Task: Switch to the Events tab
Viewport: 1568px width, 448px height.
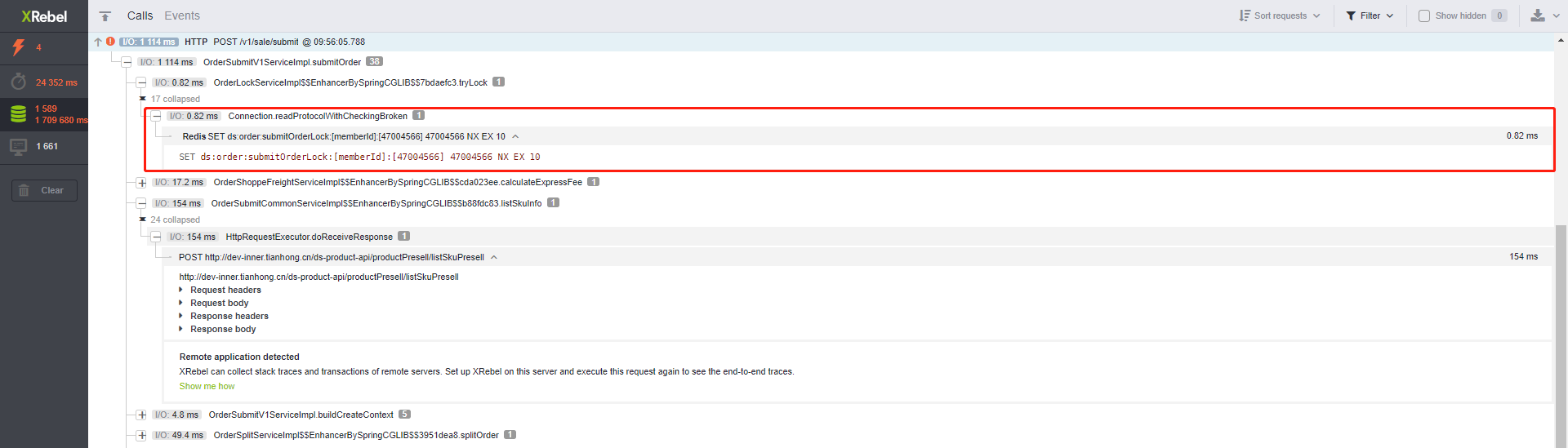Action: (182, 16)
